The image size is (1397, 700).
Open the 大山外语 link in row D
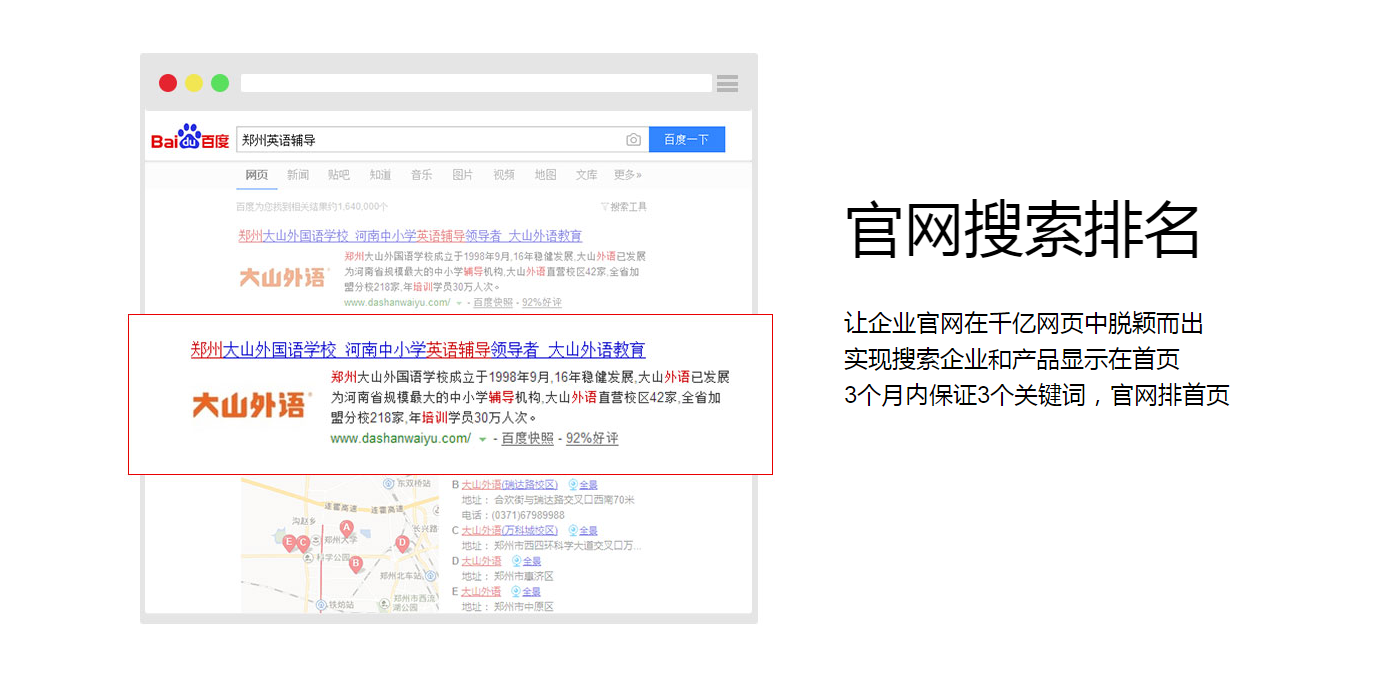481,561
